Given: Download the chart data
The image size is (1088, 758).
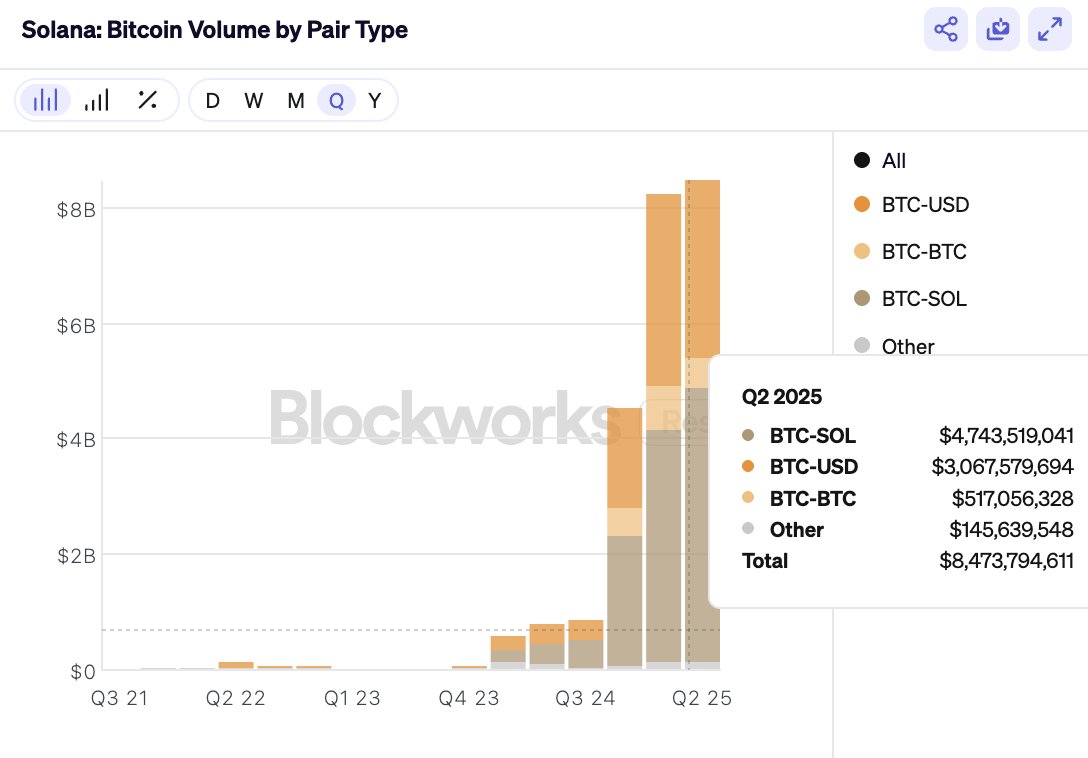Looking at the screenshot, I should (998, 30).
